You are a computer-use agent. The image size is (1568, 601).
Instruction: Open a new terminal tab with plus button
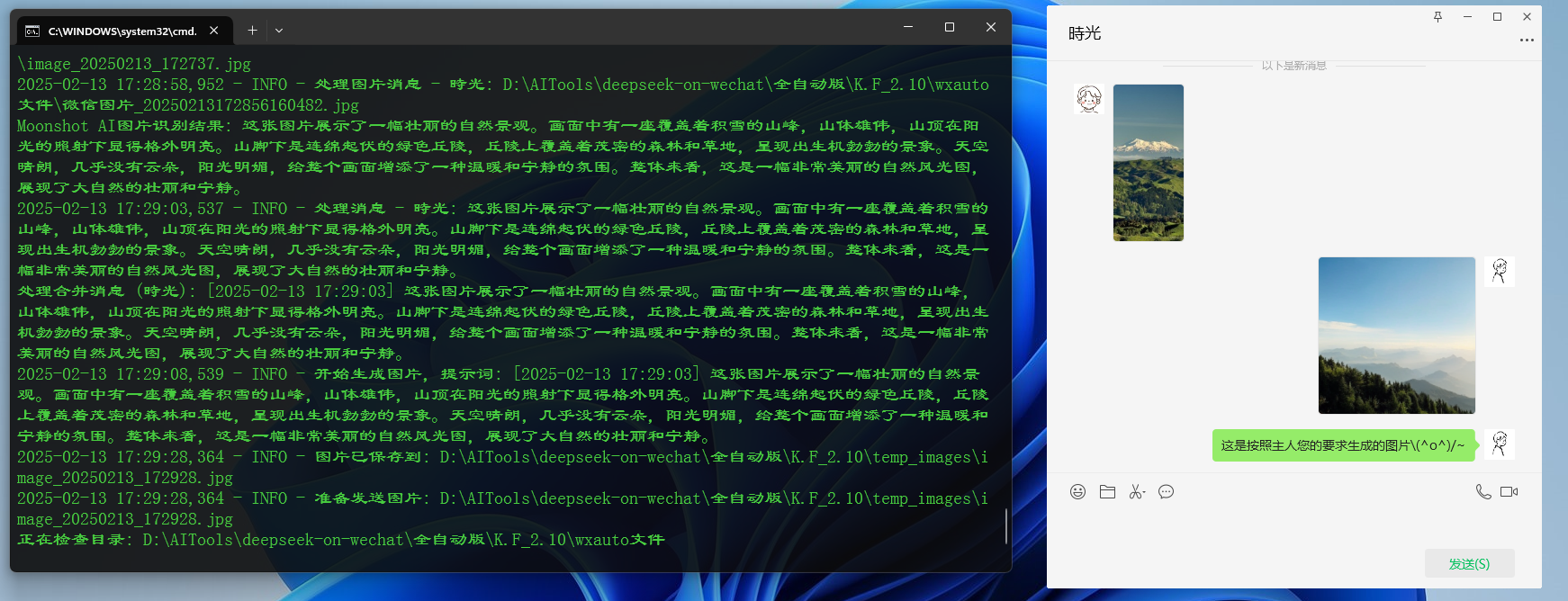click(252, 31)
